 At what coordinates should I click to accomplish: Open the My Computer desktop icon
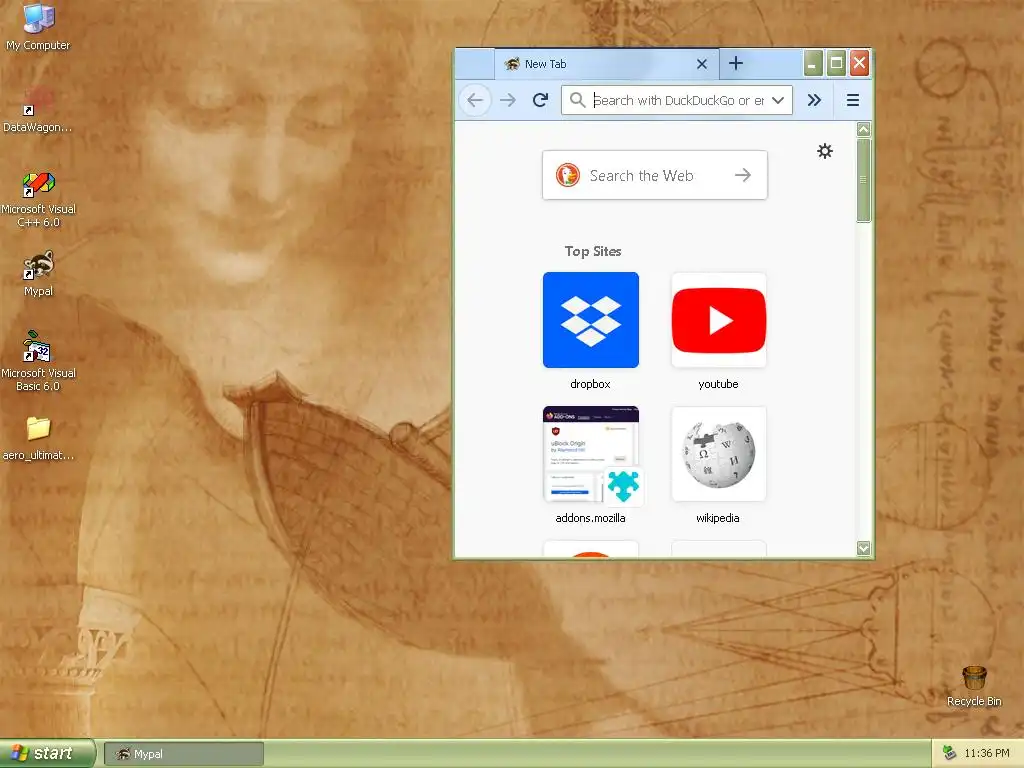(38, 26)
